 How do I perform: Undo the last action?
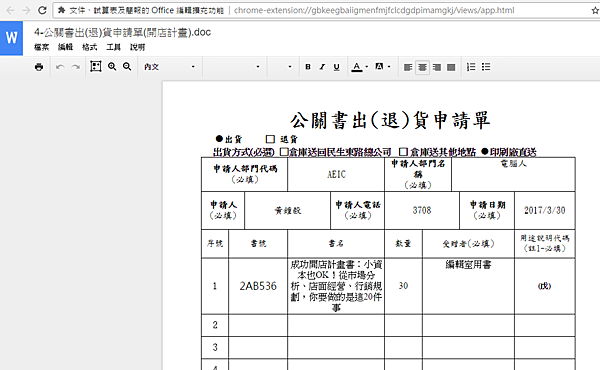tap(60, 67)
